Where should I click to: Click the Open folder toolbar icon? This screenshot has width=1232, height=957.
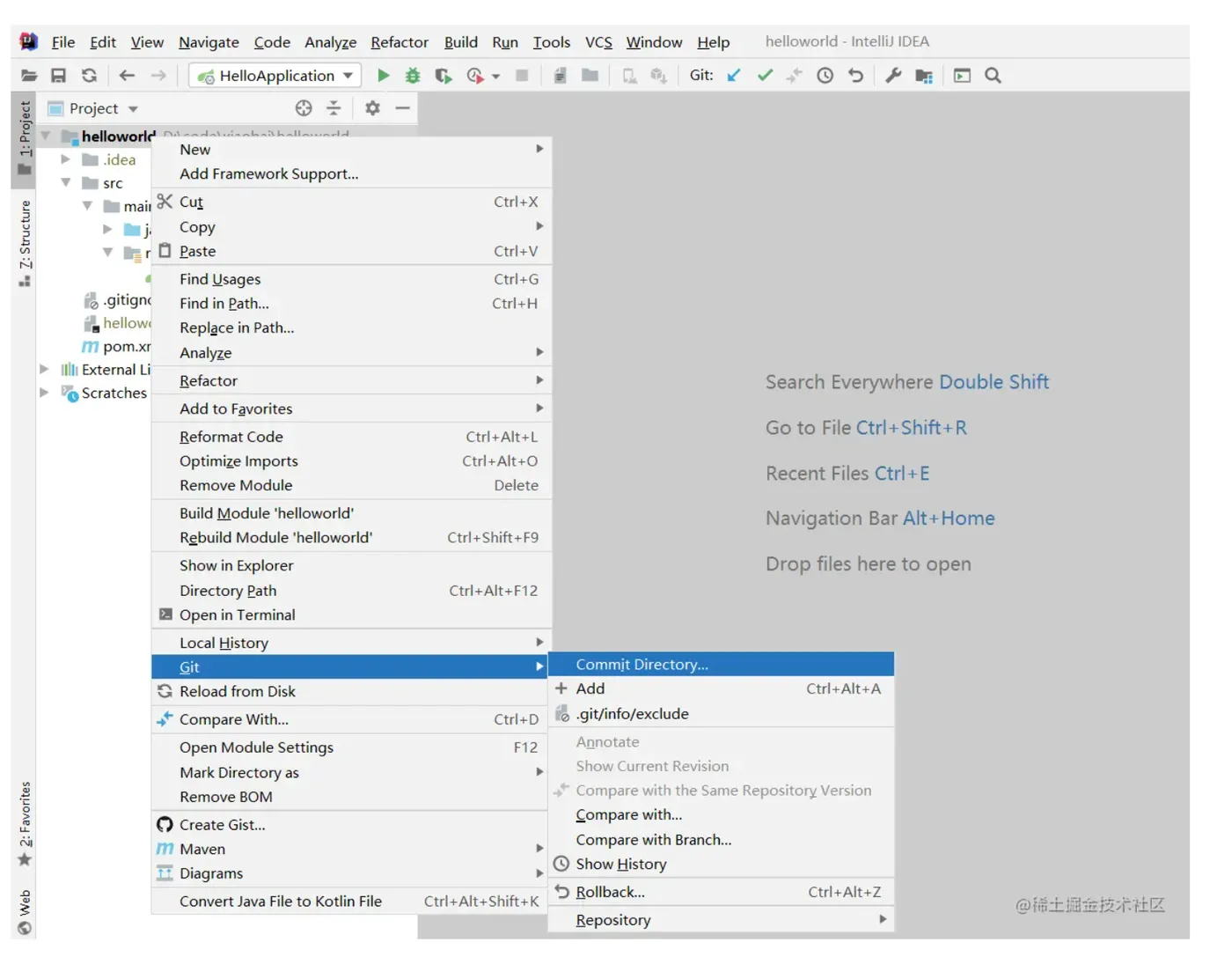[29, 76]
